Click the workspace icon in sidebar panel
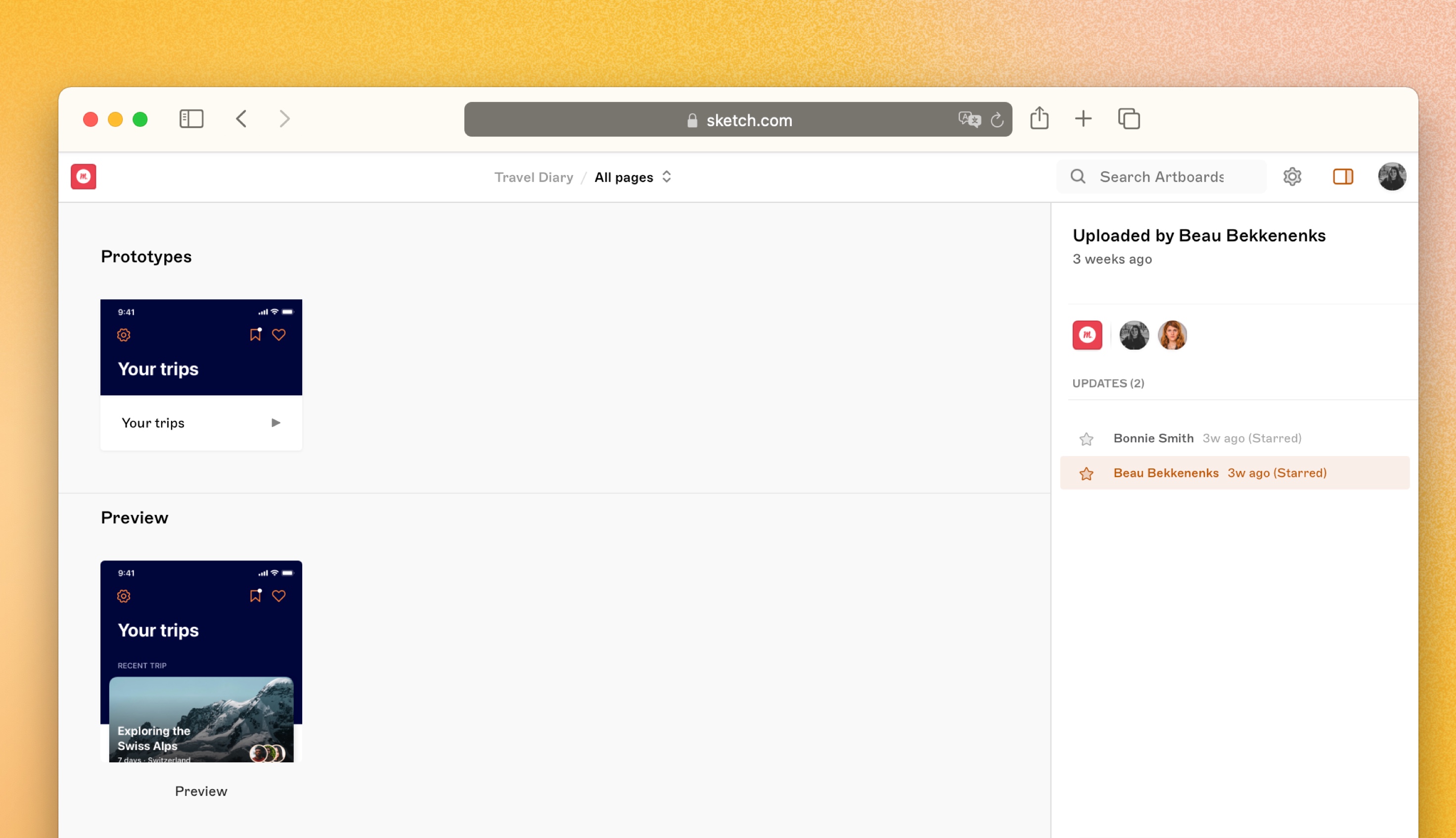1456x838 pixels. click(x=1087, y=335)
